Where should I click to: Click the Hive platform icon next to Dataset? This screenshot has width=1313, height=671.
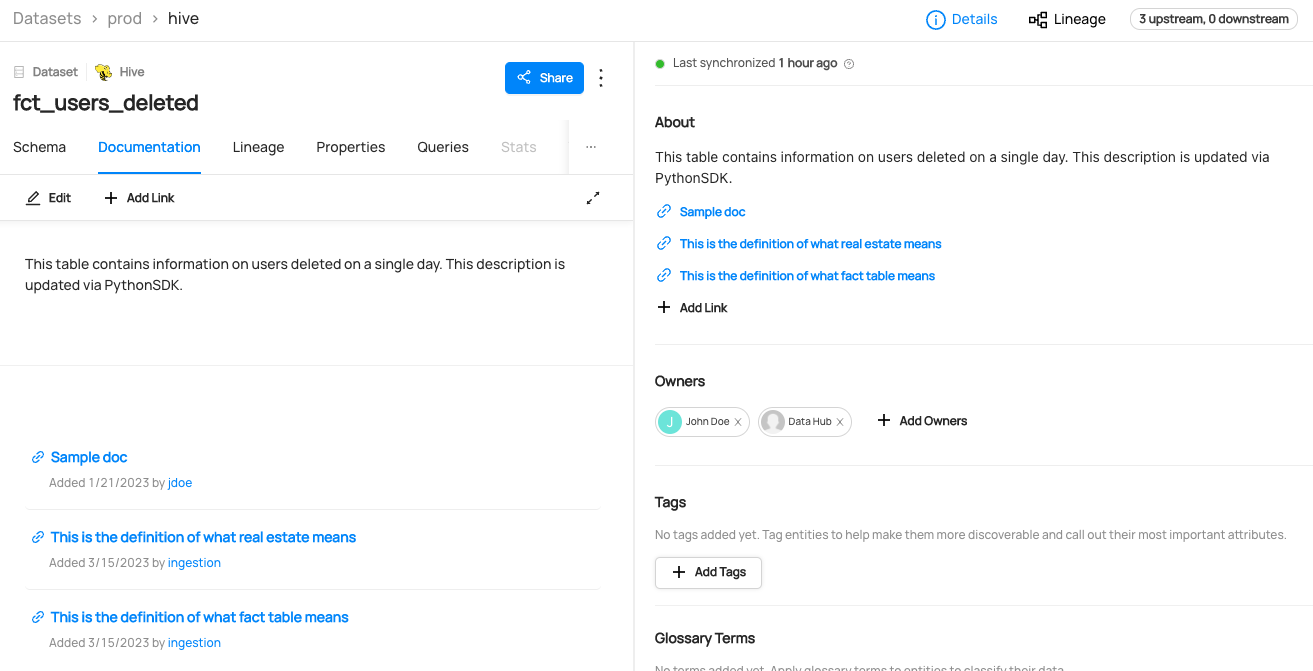point(101,71)
